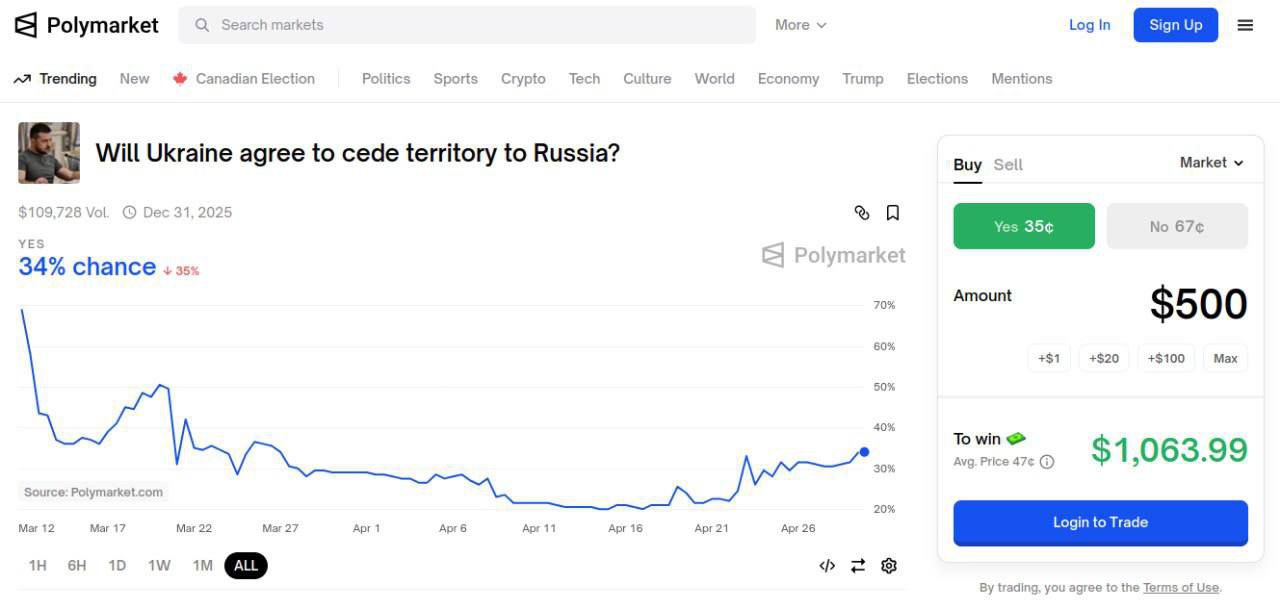Open the Politics category

386,79
